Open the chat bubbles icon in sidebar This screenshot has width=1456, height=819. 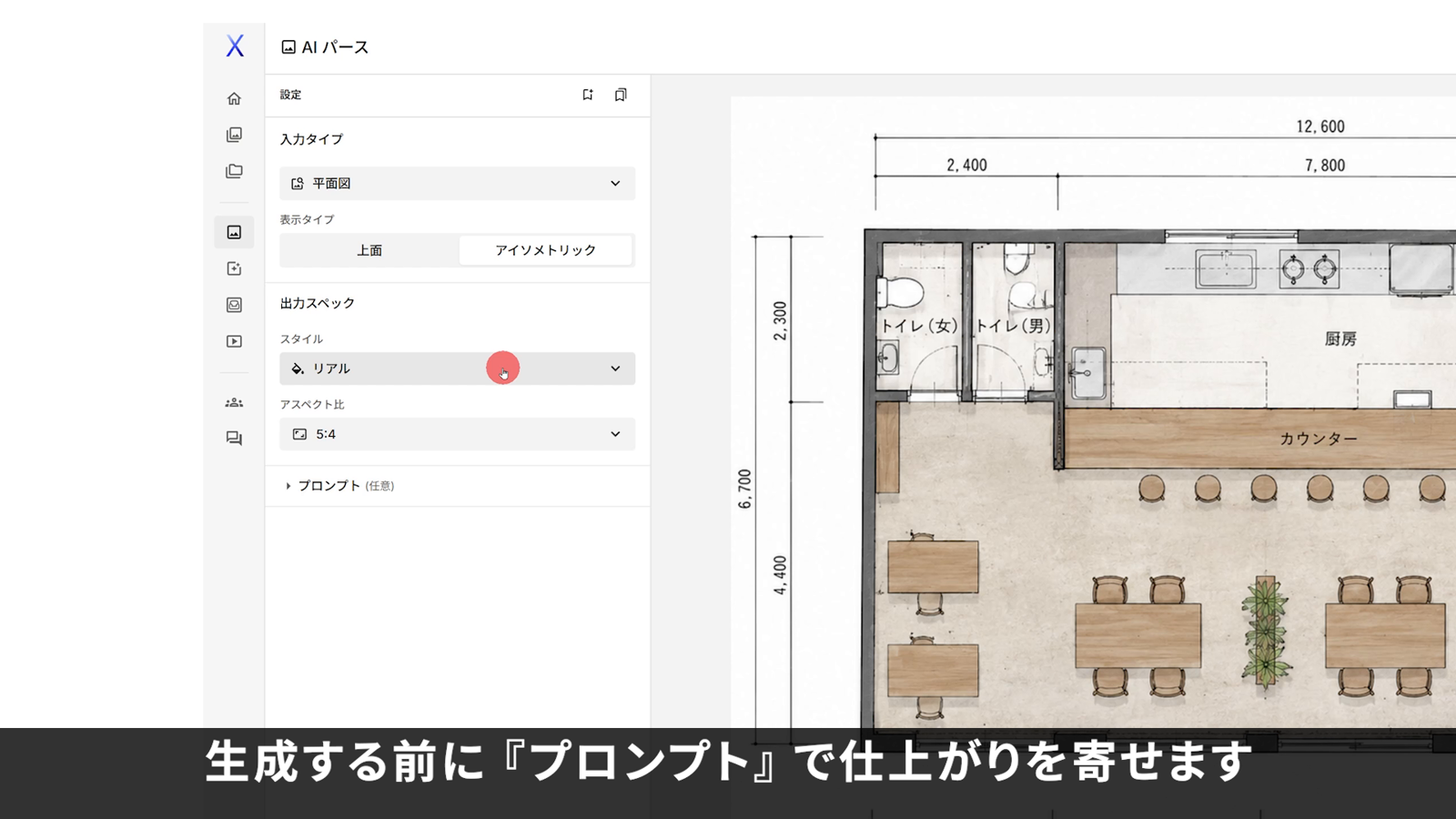coord(234,439)
